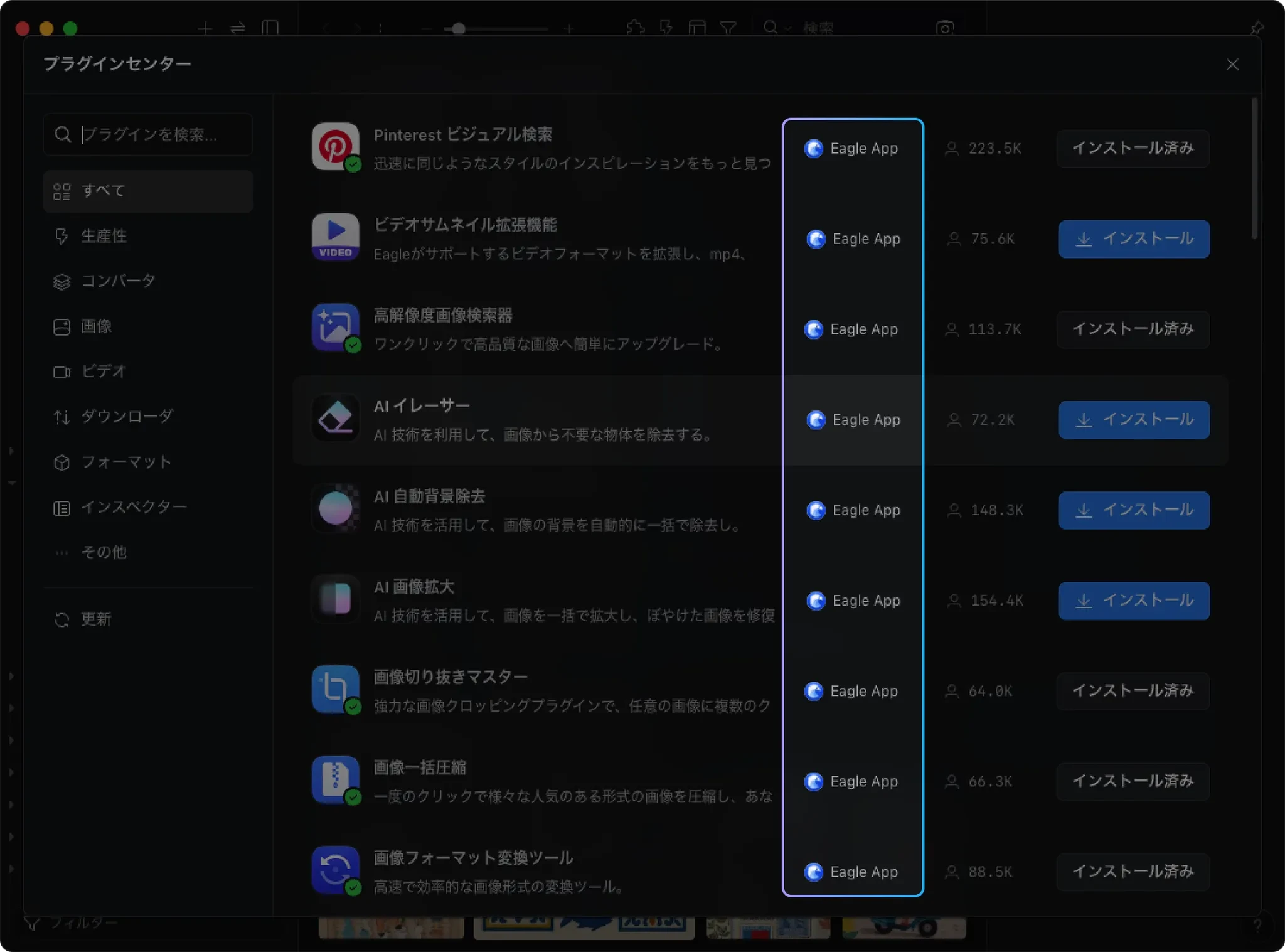Viewport: 1285px width, 952px height.
Task: Click インストール済み for 画像フォーマット変換ツール
Action: coord(1133,872)
